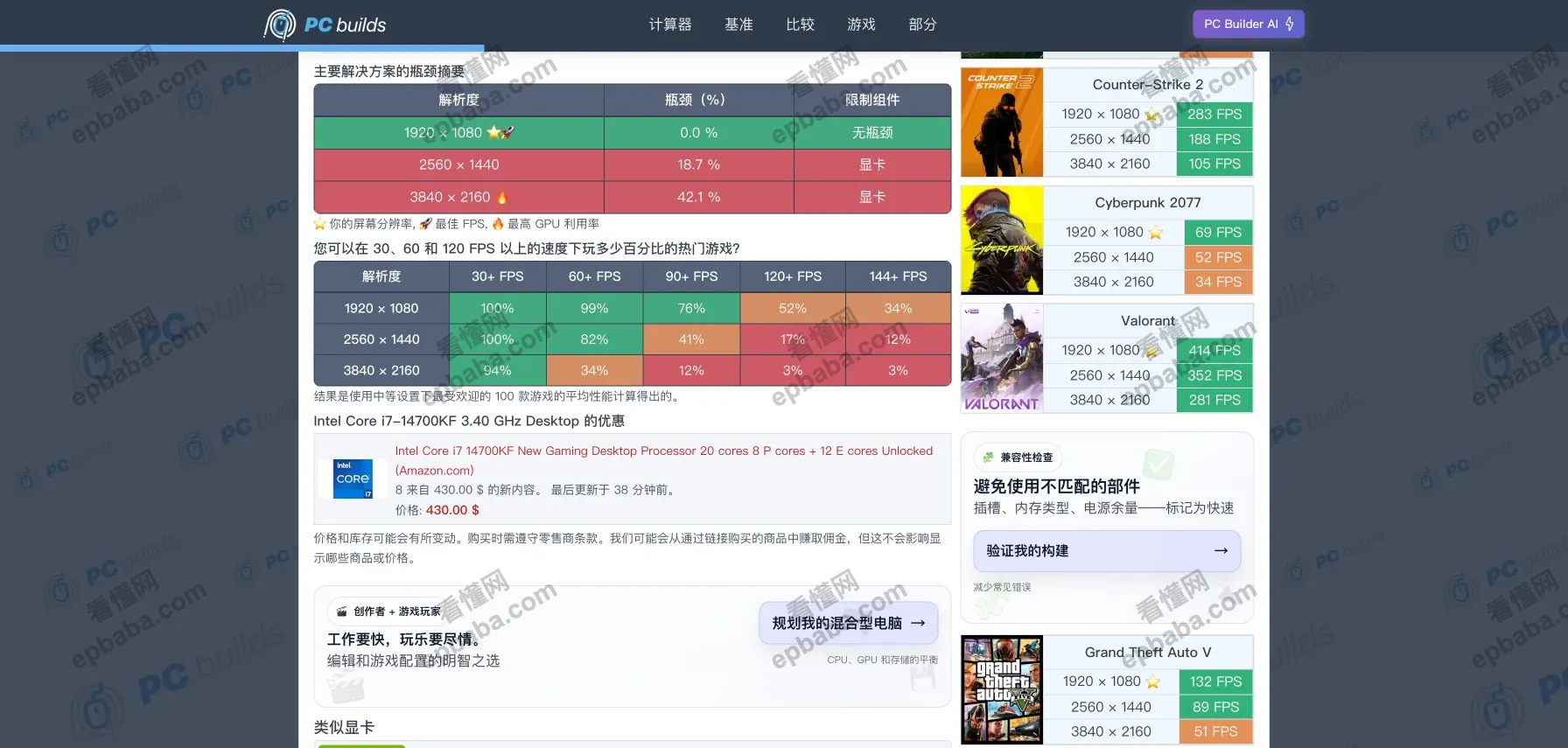Open the Intel Core i7 14700KF Amazon link
Viewport: 1568px width, 748px height.
tap(663, 460)
